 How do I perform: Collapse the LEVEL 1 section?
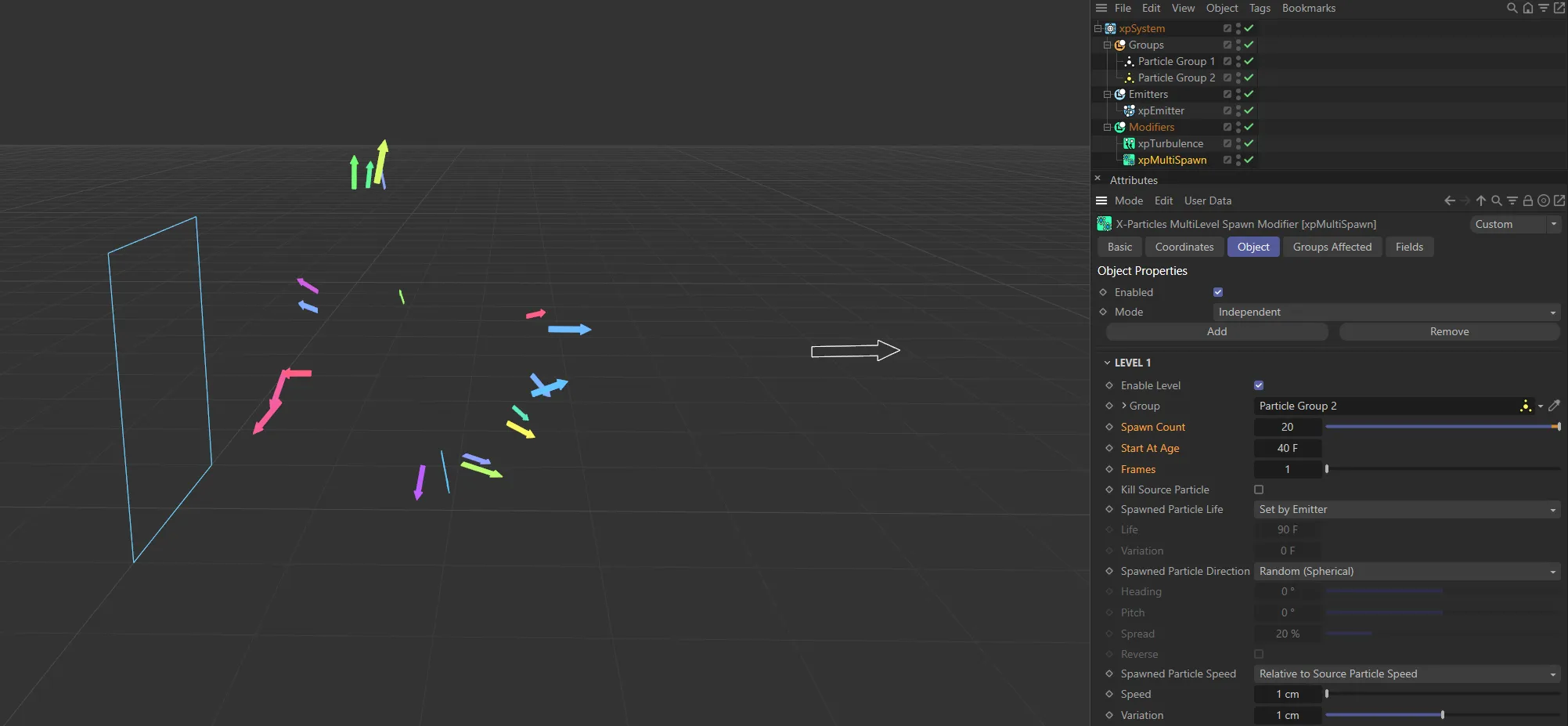tap(1107, 362)
